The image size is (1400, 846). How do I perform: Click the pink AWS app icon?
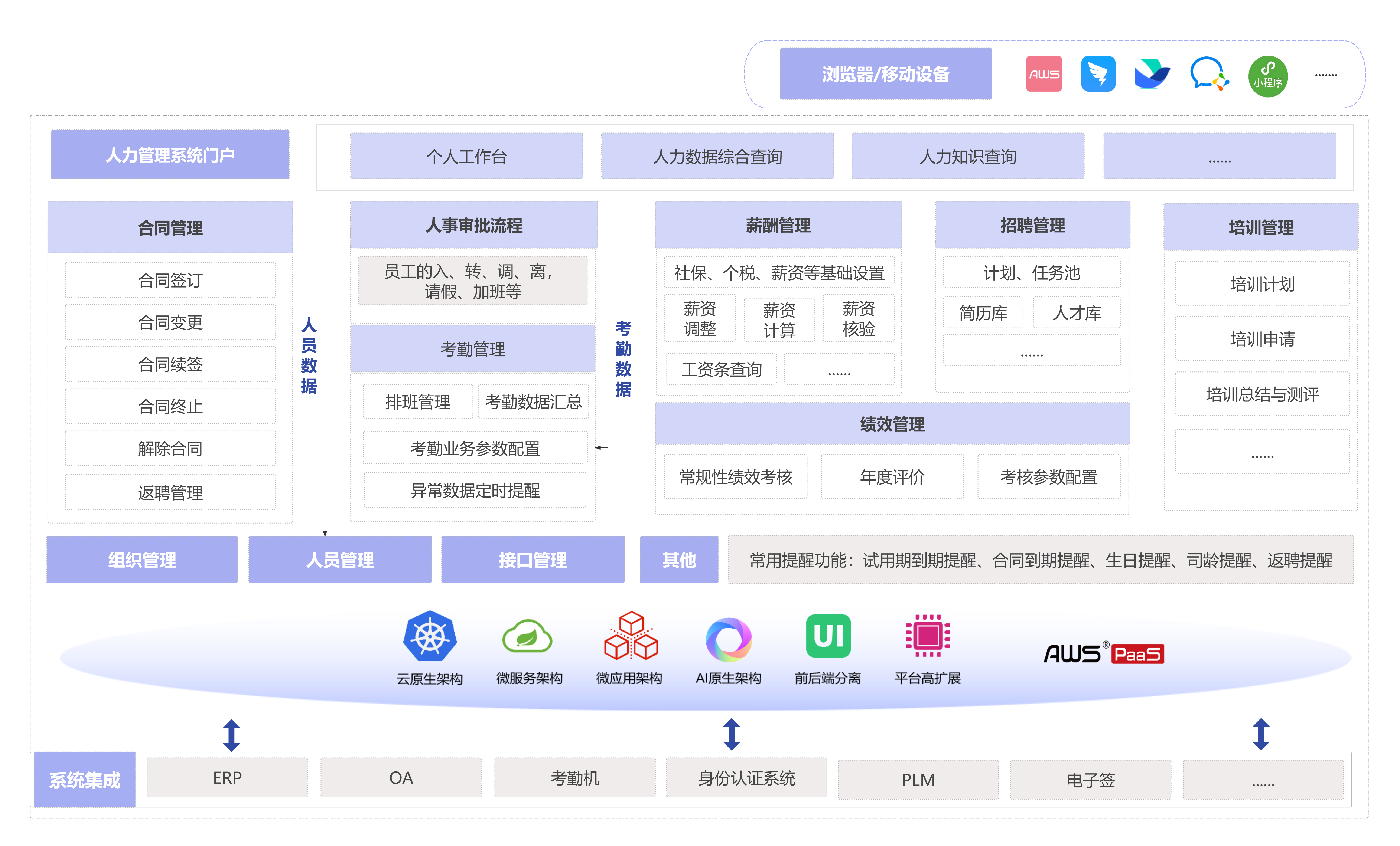click(1043, 74)
